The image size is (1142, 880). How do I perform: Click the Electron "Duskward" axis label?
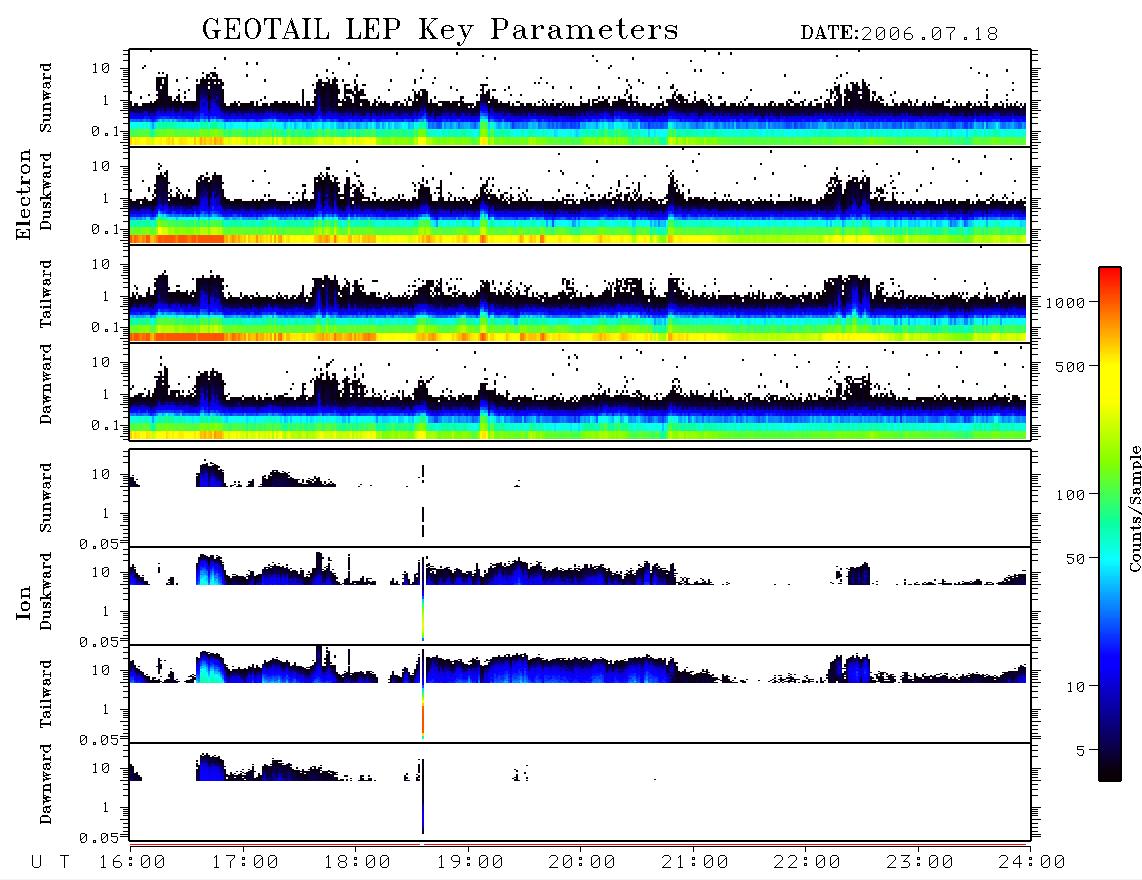[x=46, y=191]
